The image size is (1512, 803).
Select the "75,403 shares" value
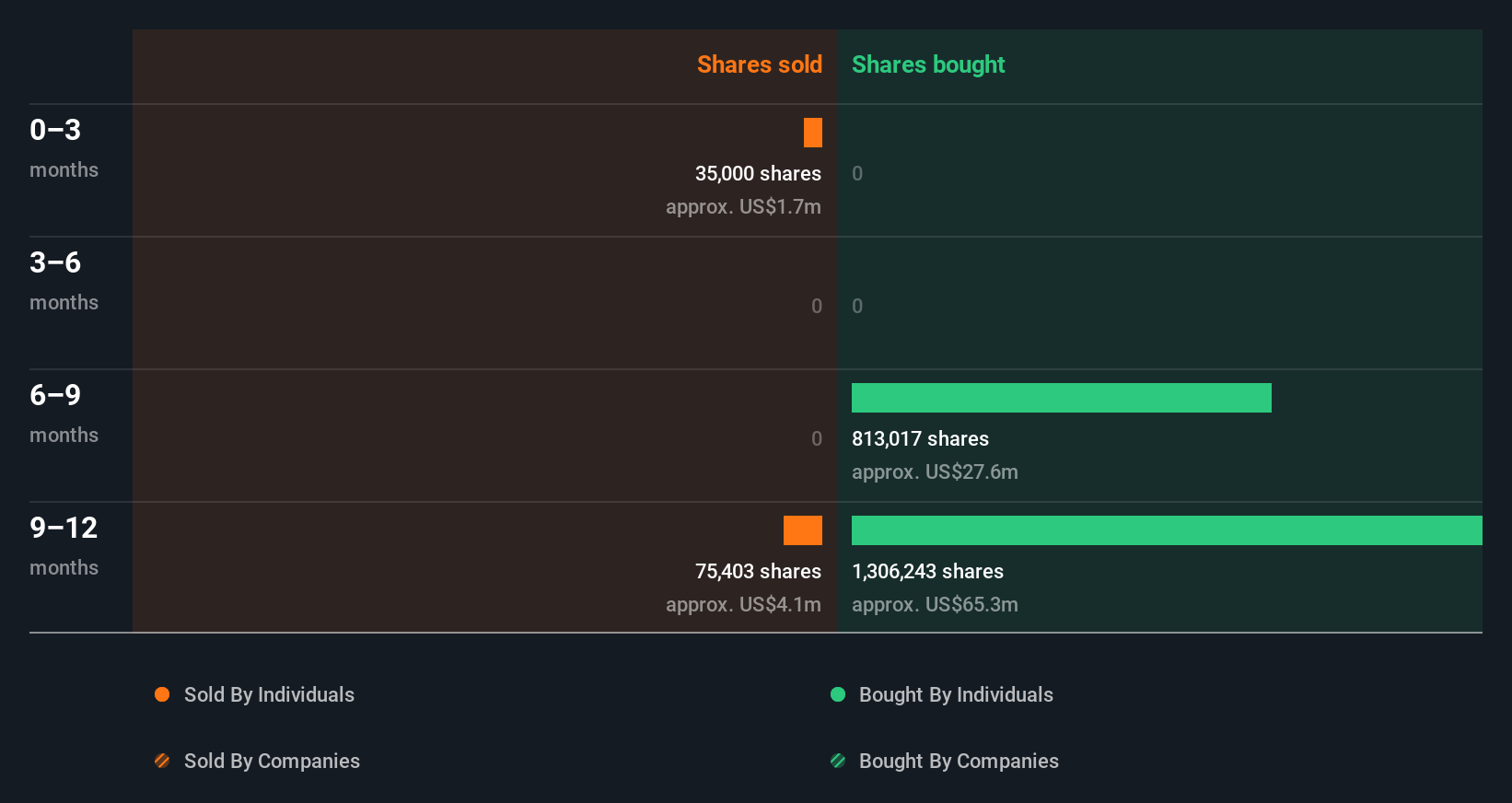(x=758, y=571)
